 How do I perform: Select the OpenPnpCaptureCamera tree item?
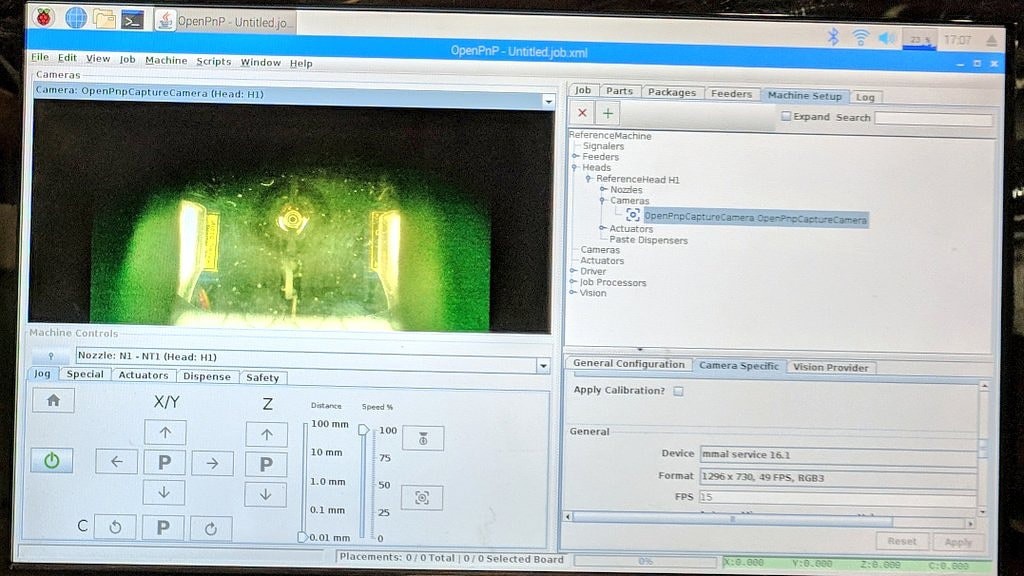tap(756, 218)
